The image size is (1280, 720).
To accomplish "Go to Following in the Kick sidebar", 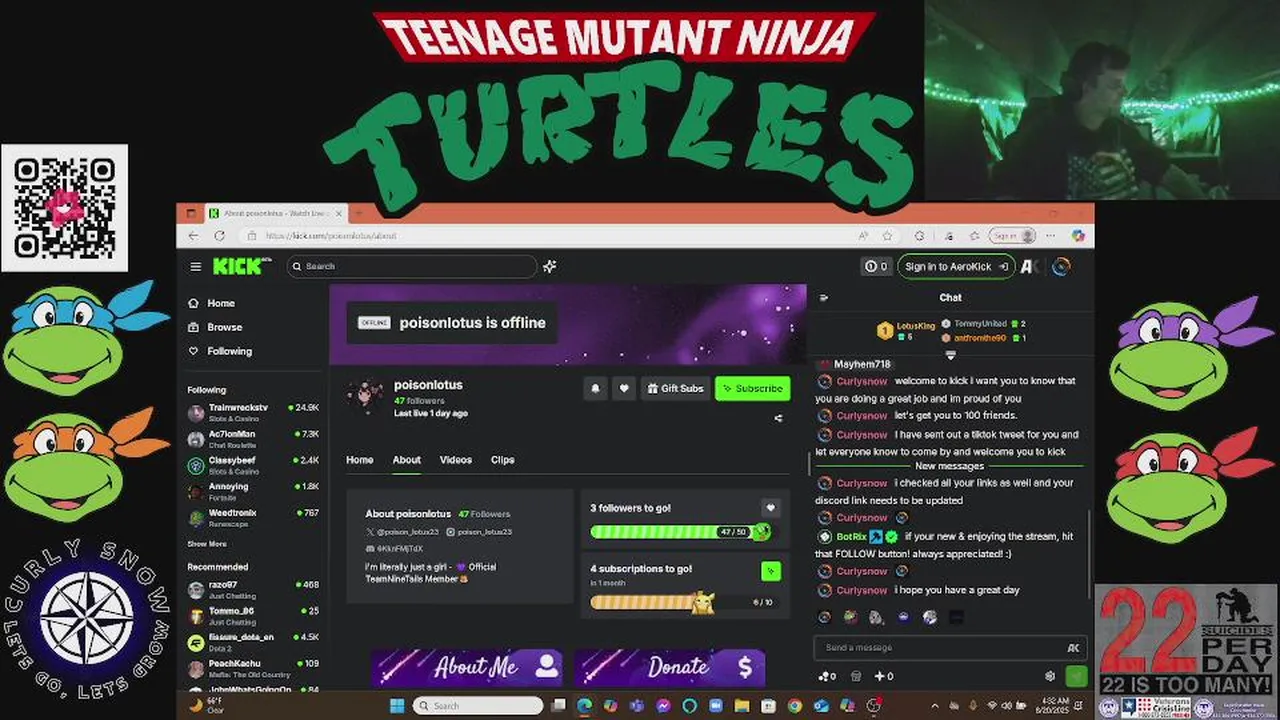I will 220,351.
